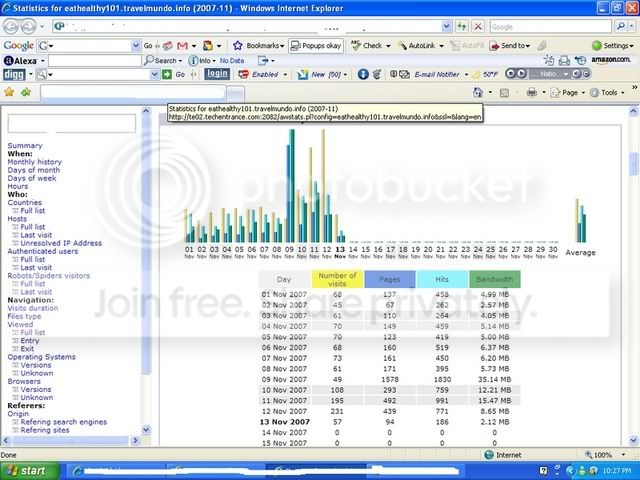Click the digg login button
This screenshot has height=480, width=640.
tap(217, 73)
